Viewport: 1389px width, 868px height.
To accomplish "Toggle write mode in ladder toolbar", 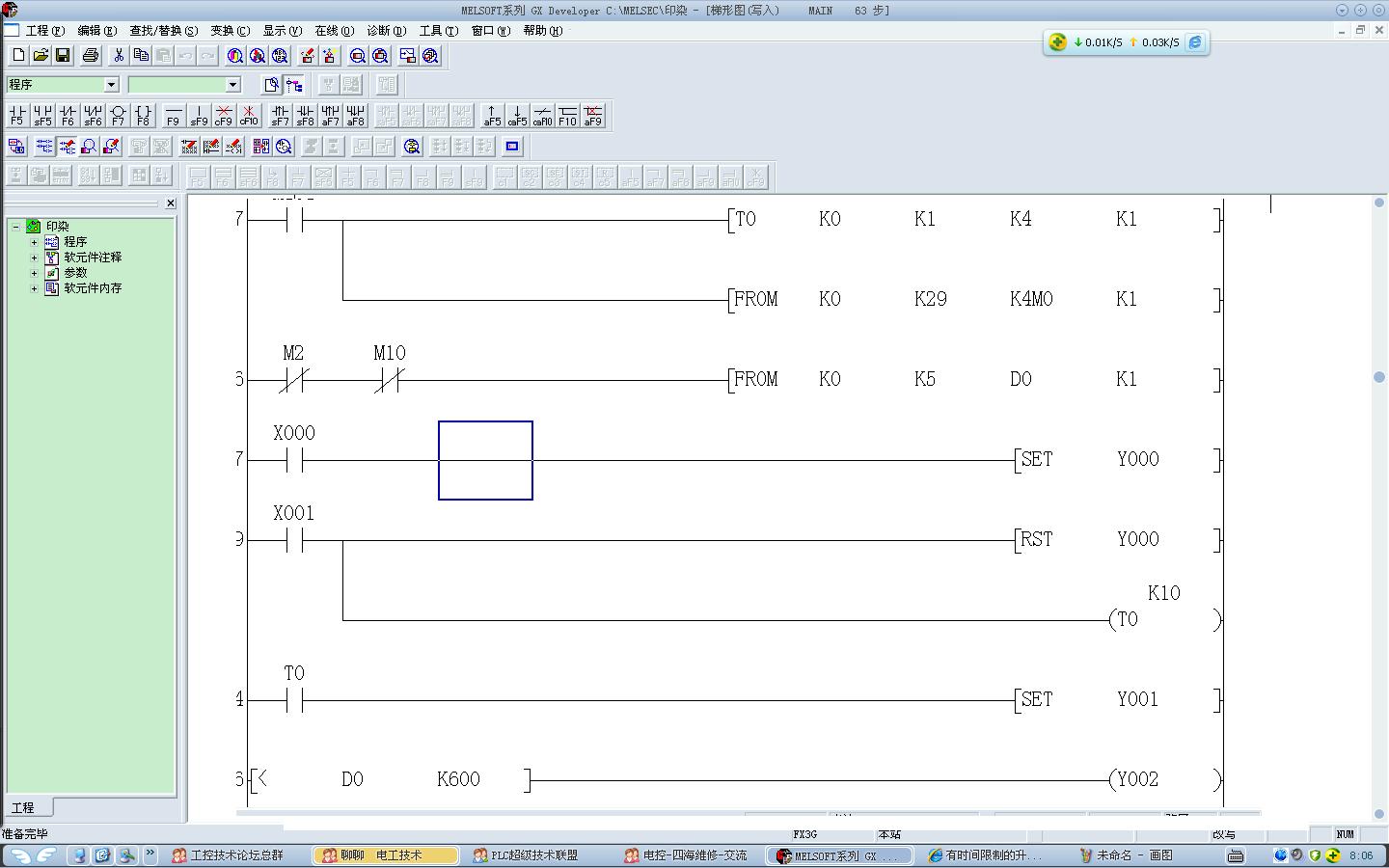I will 67,147.
